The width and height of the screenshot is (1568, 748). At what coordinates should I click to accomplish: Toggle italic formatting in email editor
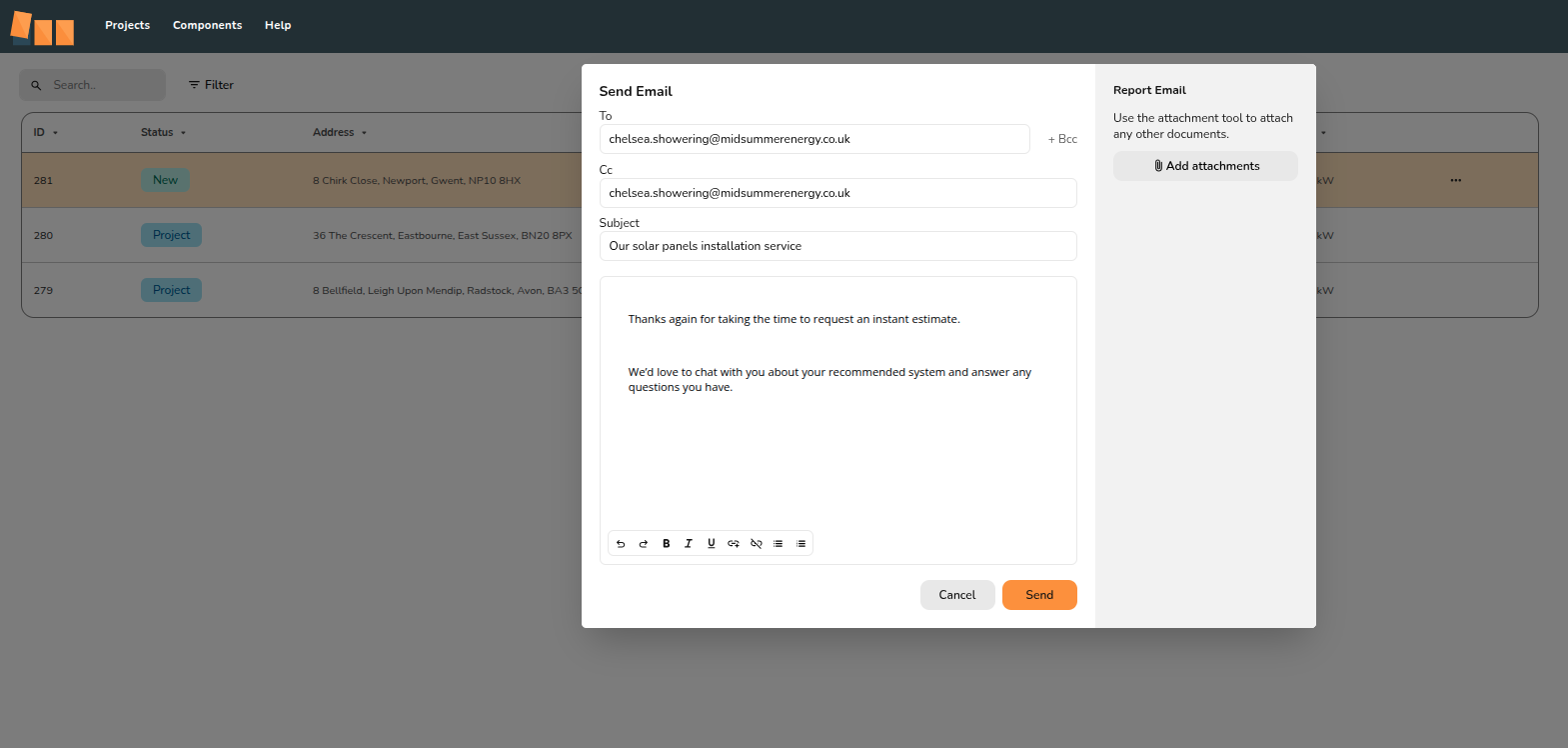point(689,544)
